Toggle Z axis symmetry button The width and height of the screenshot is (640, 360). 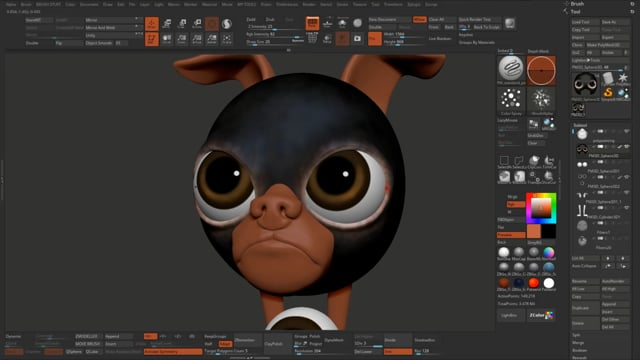[x=178, y=336]
